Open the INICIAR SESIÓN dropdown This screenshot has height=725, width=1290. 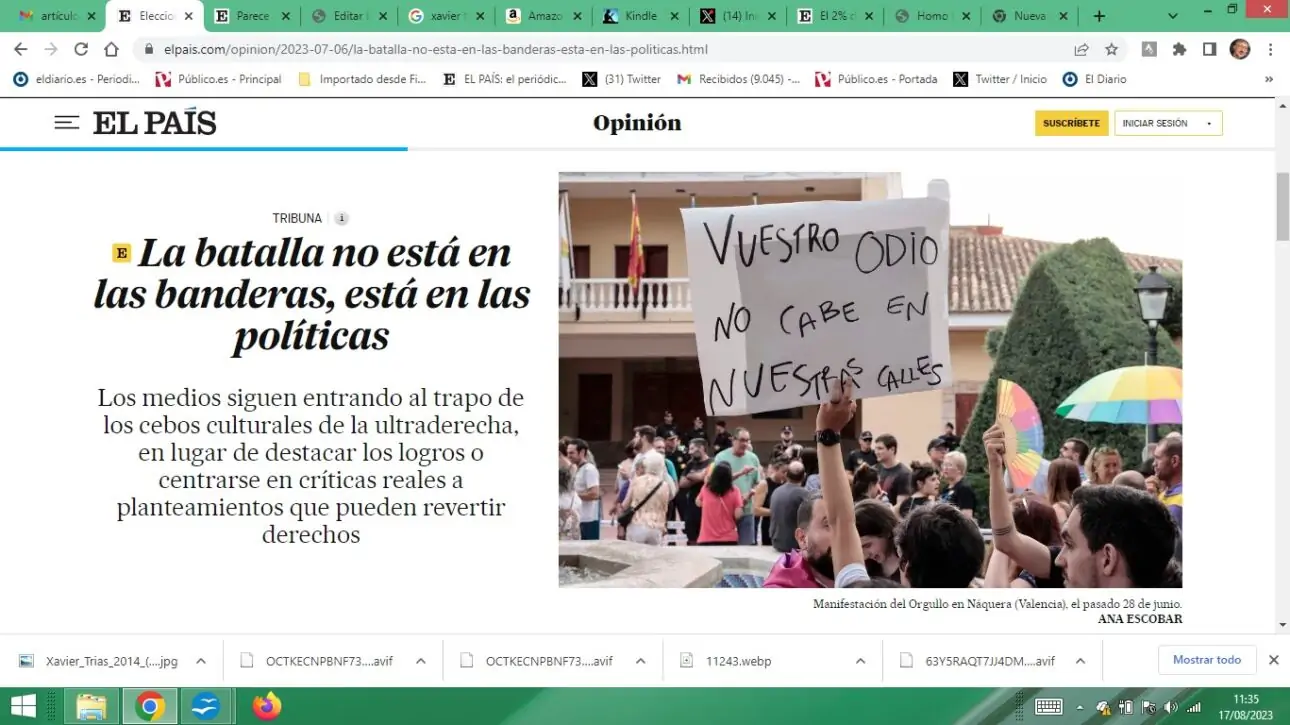1168,123
